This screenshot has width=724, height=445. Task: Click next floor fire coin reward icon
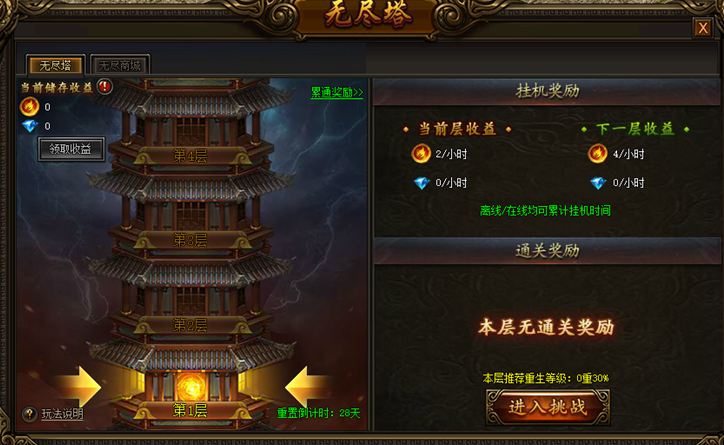coord(597,154)
